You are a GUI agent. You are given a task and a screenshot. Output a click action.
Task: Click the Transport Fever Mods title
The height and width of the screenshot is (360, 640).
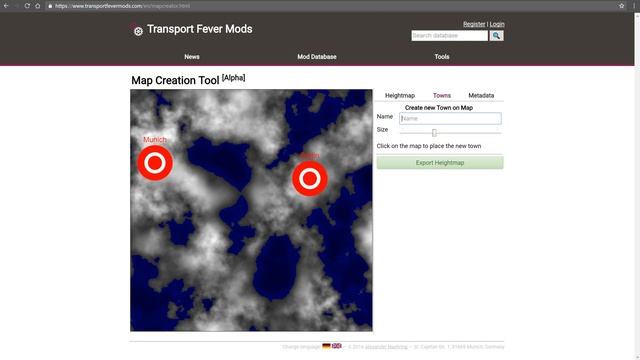coord(200,29)
